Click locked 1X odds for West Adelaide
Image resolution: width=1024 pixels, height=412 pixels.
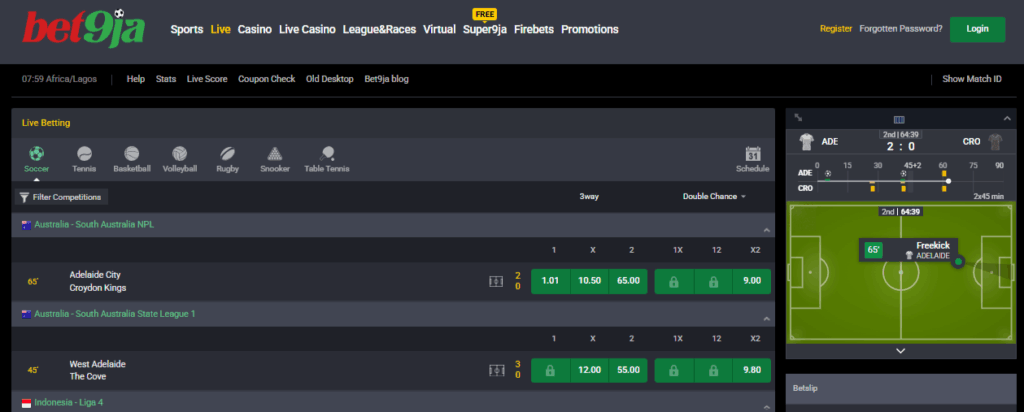(x=673, y=370)
